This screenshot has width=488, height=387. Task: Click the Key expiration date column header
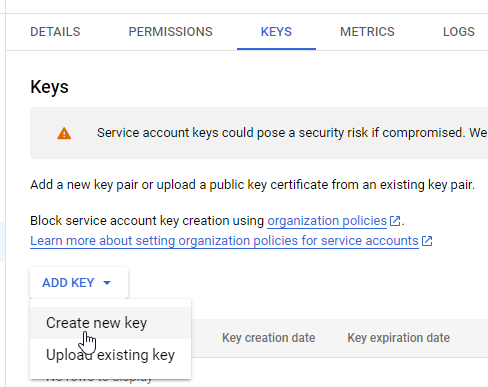tap(399, 338)
